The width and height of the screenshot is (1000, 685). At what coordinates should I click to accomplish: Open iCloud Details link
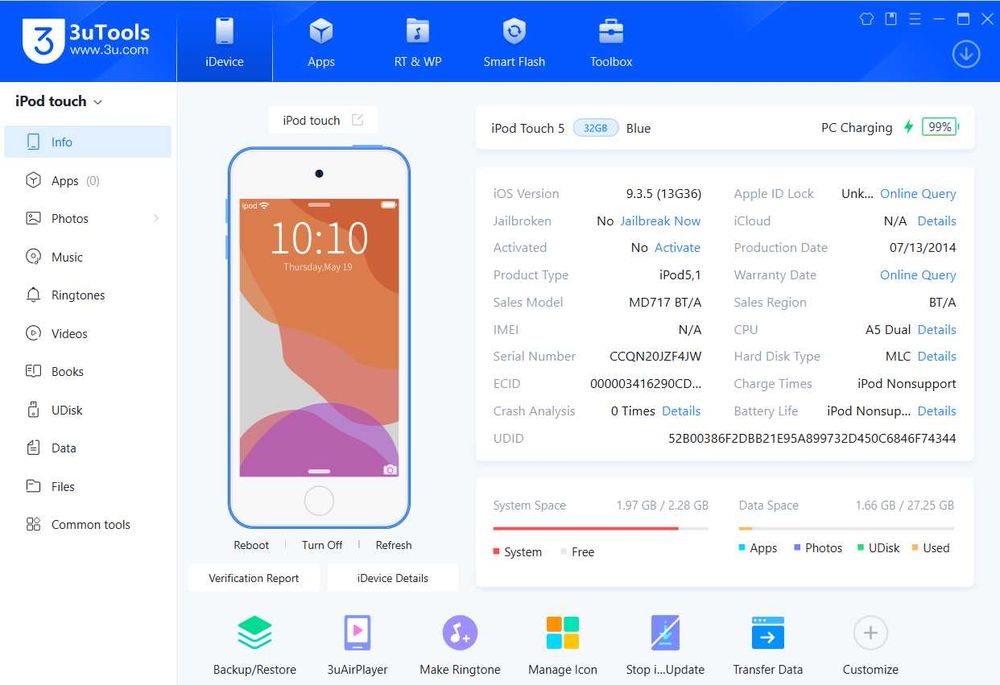pos(936,221)
